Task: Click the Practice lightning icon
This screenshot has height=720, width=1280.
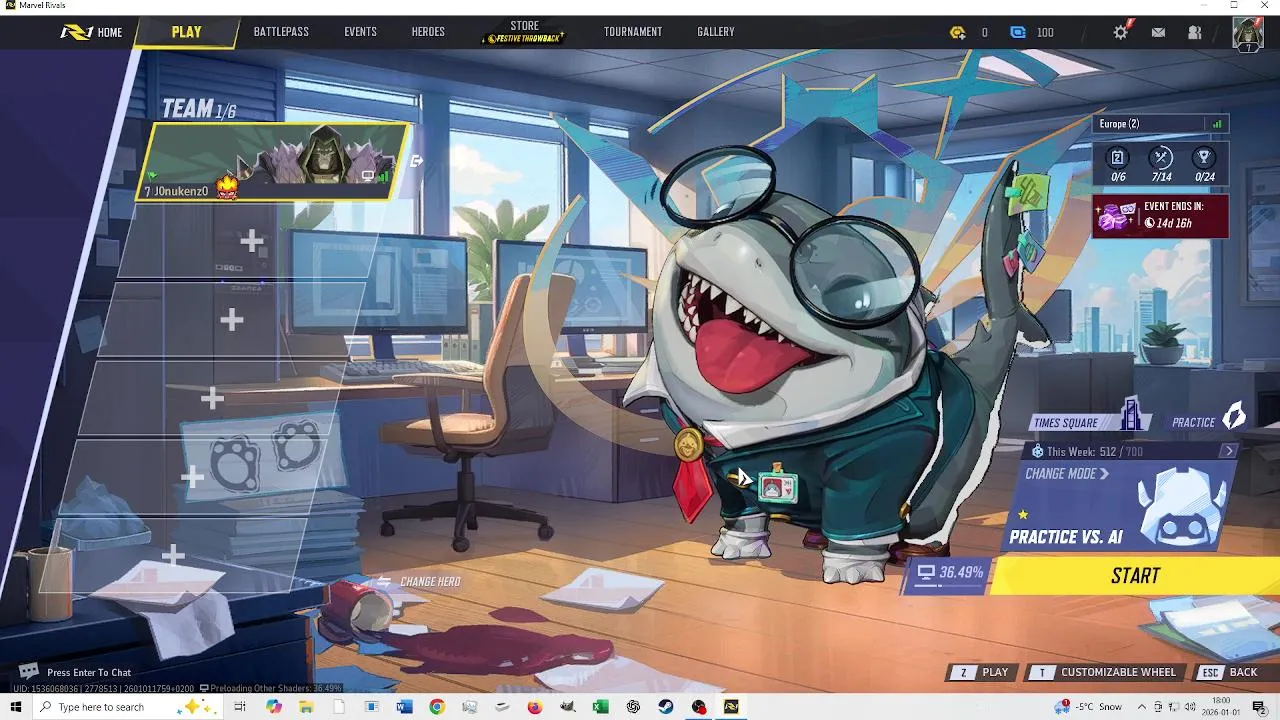Action: point(1235,415)
